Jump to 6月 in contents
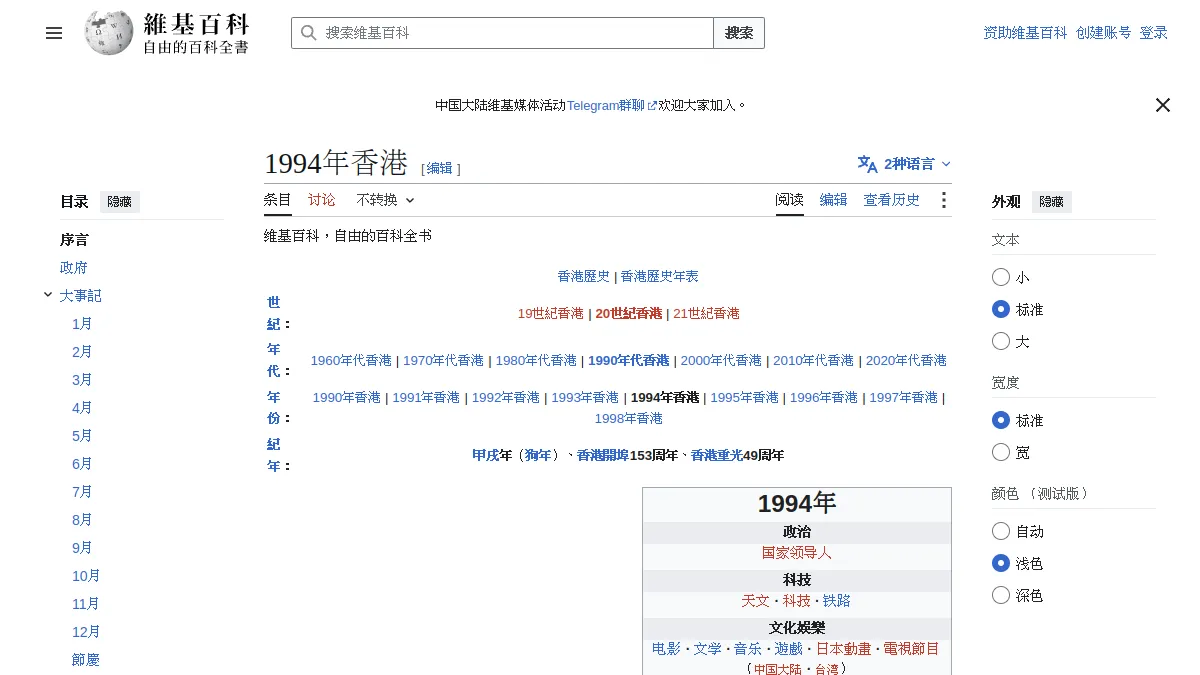Screen dimensions: 1200x675 pos(82,464)
